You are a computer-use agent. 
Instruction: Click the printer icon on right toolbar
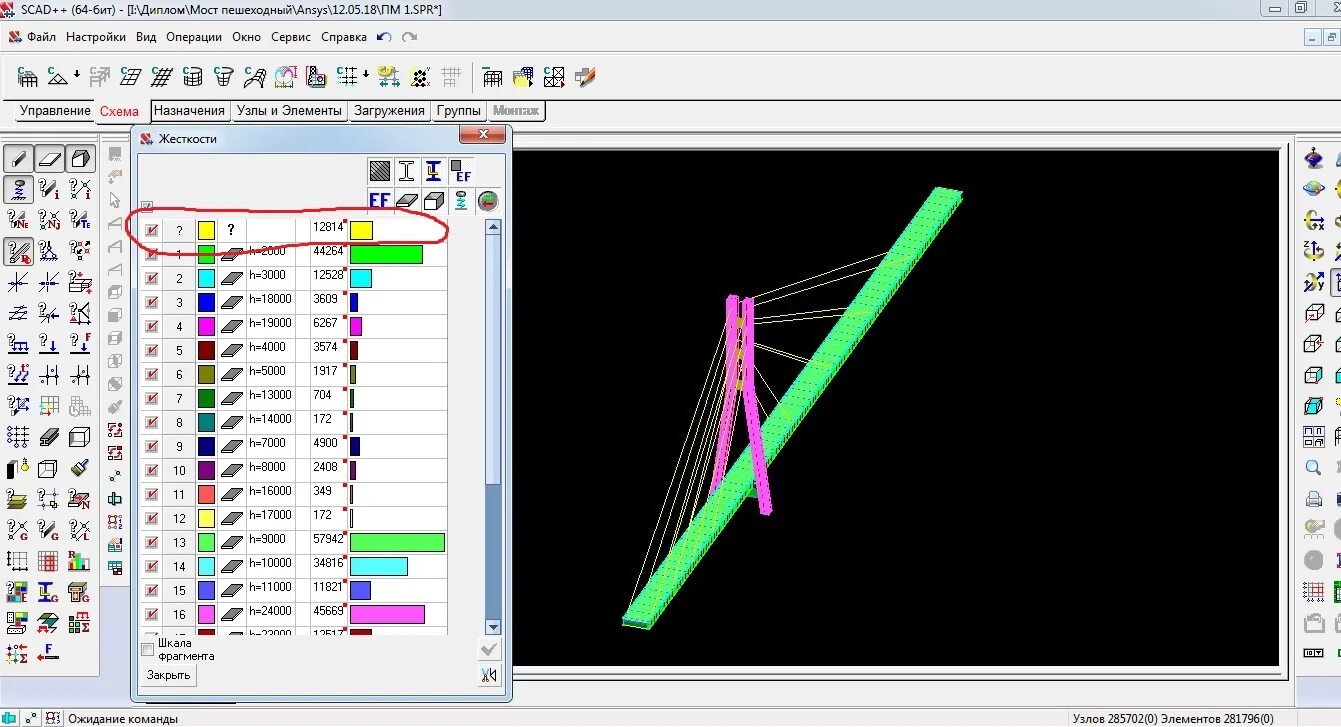pos(1314,498)
